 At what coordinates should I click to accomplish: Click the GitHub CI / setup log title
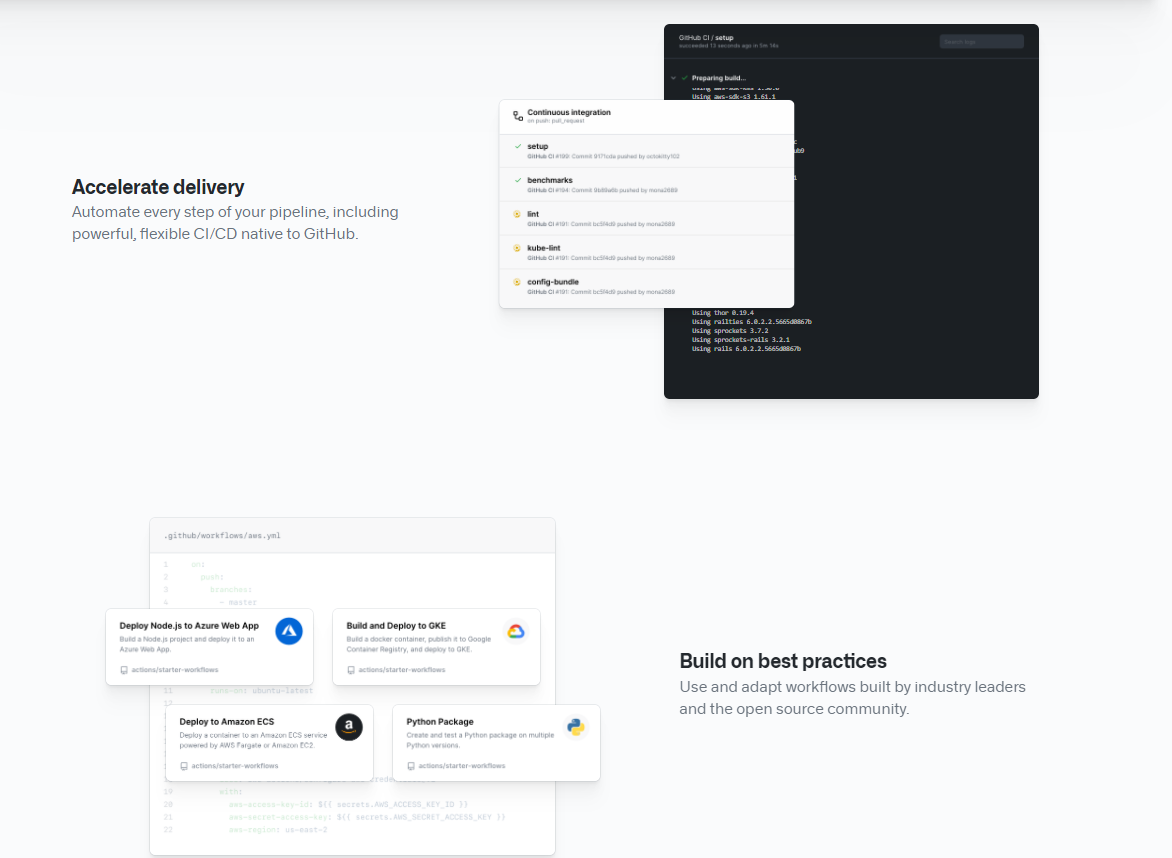click(706, 37)
